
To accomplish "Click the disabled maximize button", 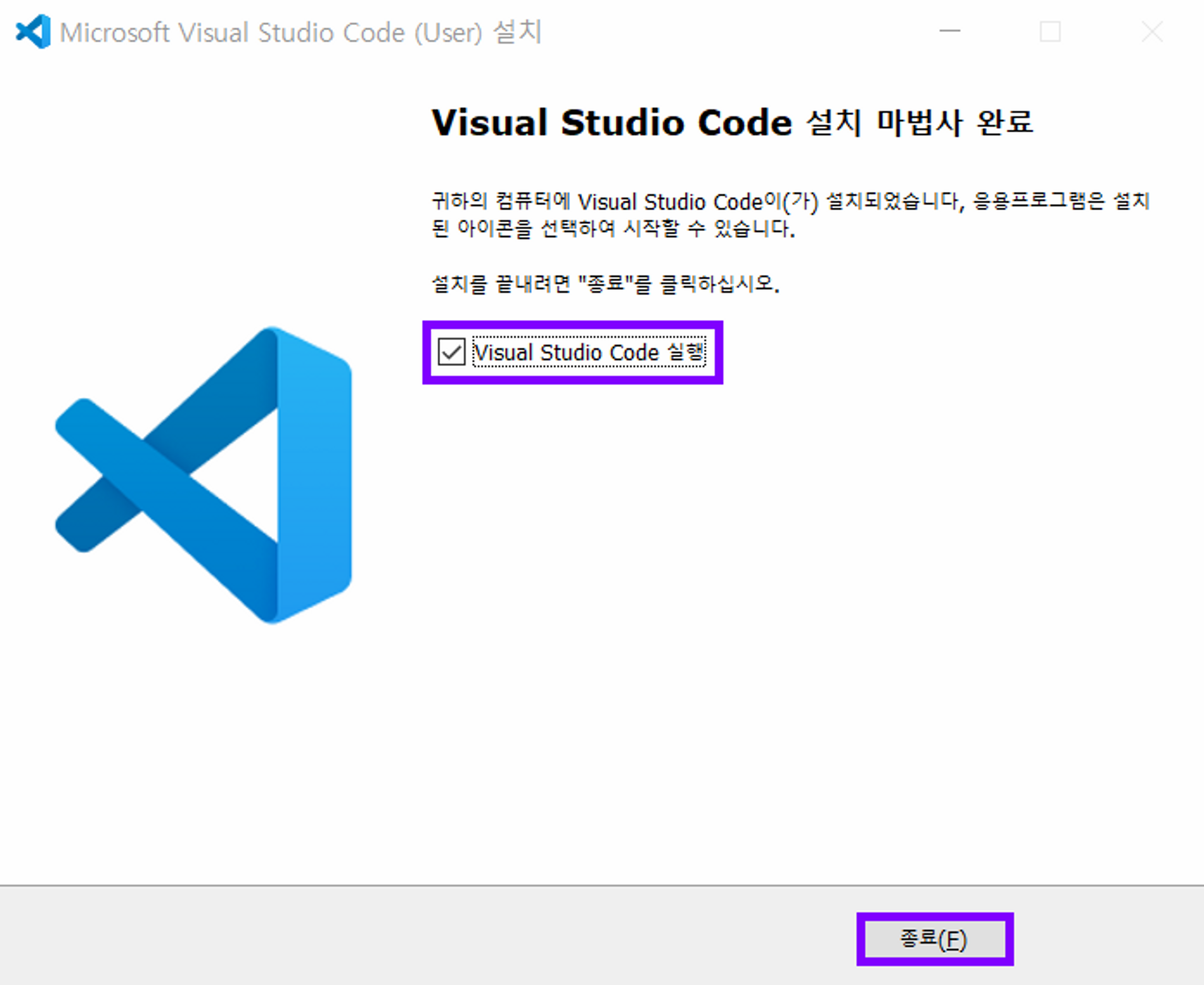I will coord(1050,31).
